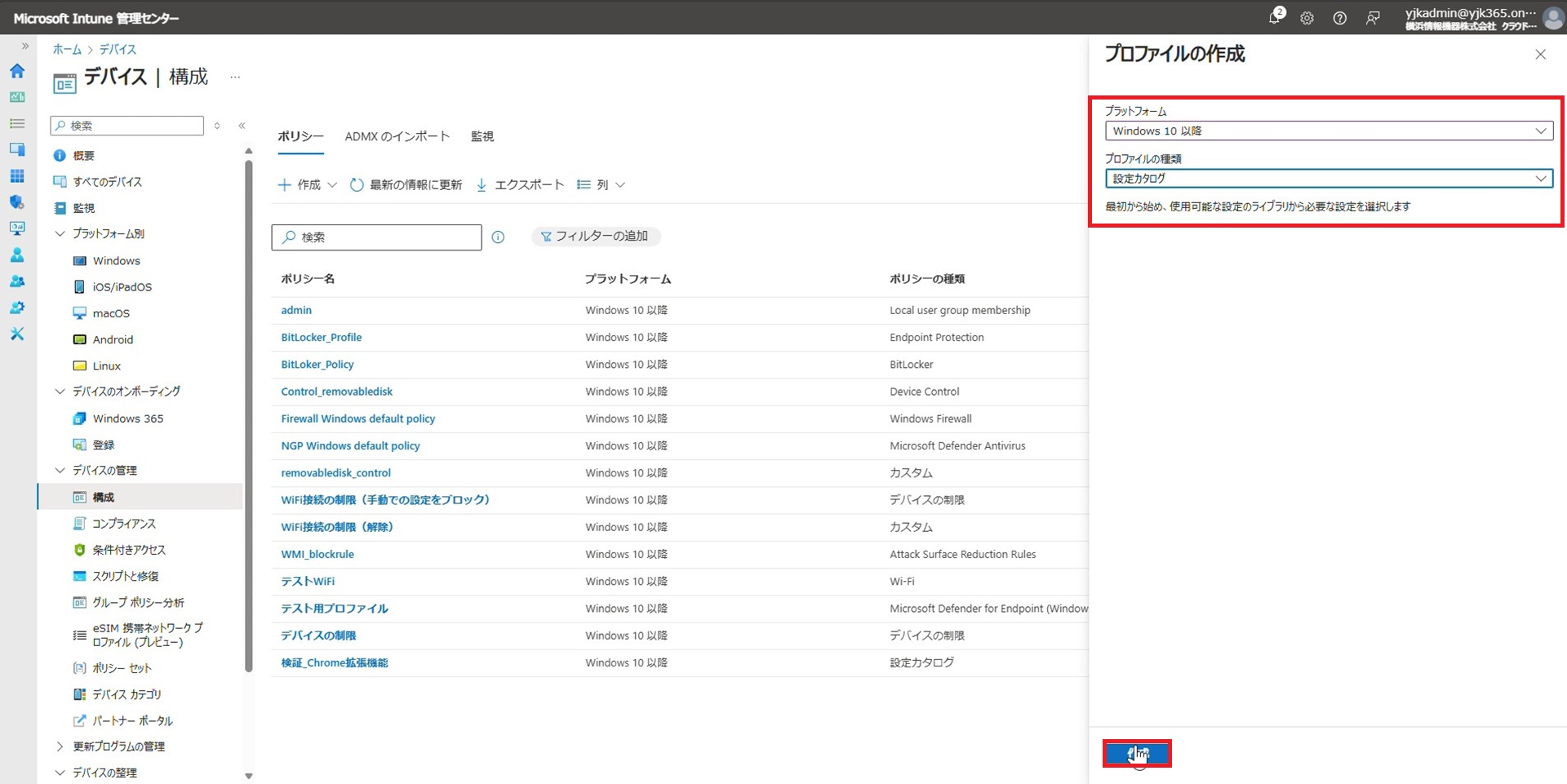Open the 検証_Chrome拡張機能 policy link
Viewport: 1567px width, 784px height.
(x=335, y=663)
